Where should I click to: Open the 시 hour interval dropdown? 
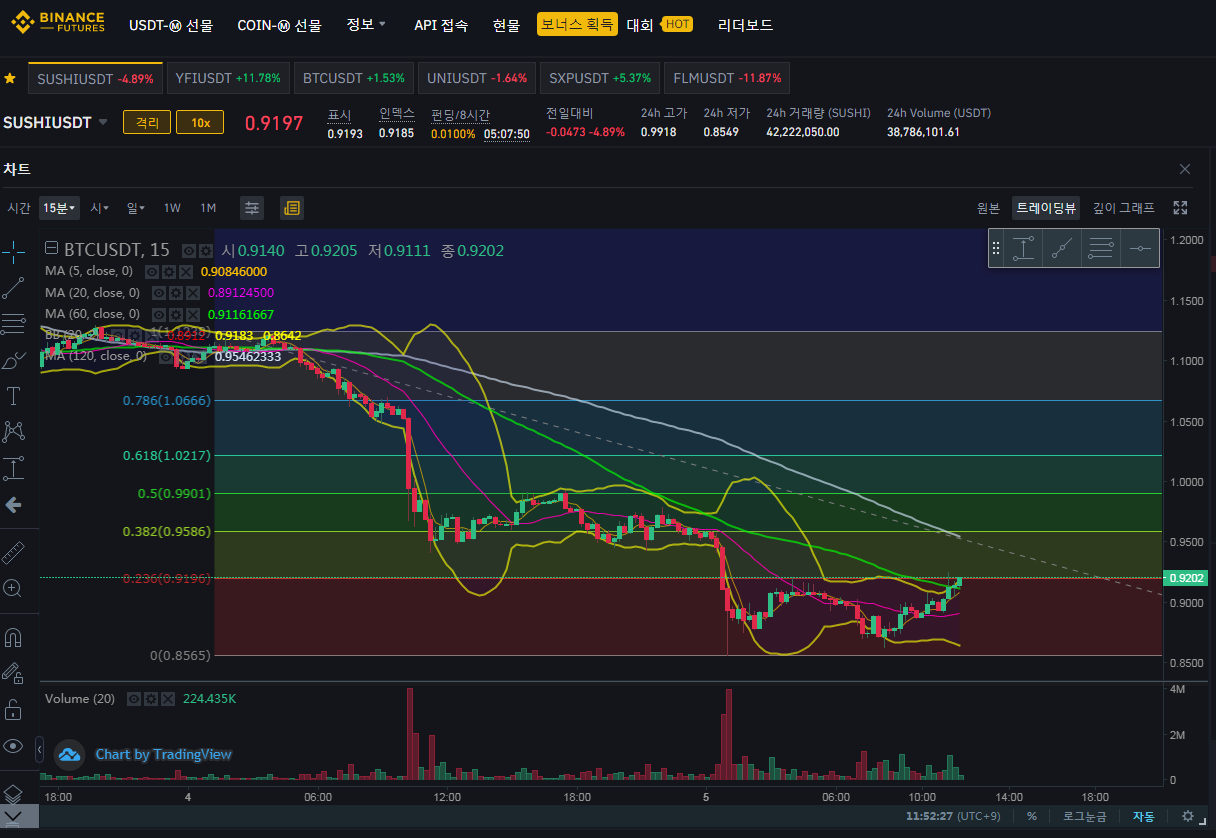pyautogui.click(x=101, y=208)
